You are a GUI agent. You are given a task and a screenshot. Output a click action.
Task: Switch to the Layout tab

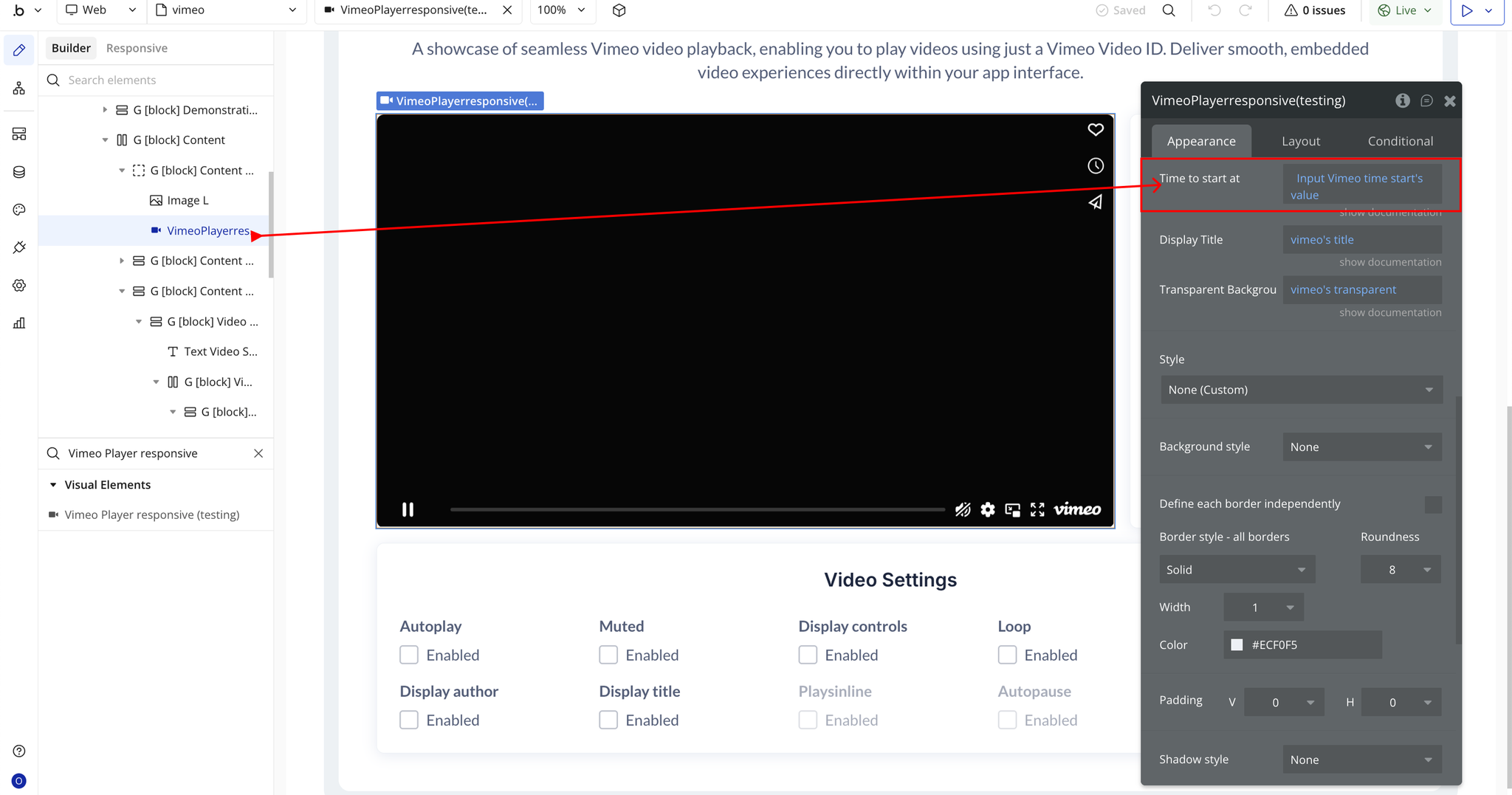pos(1300,141)
